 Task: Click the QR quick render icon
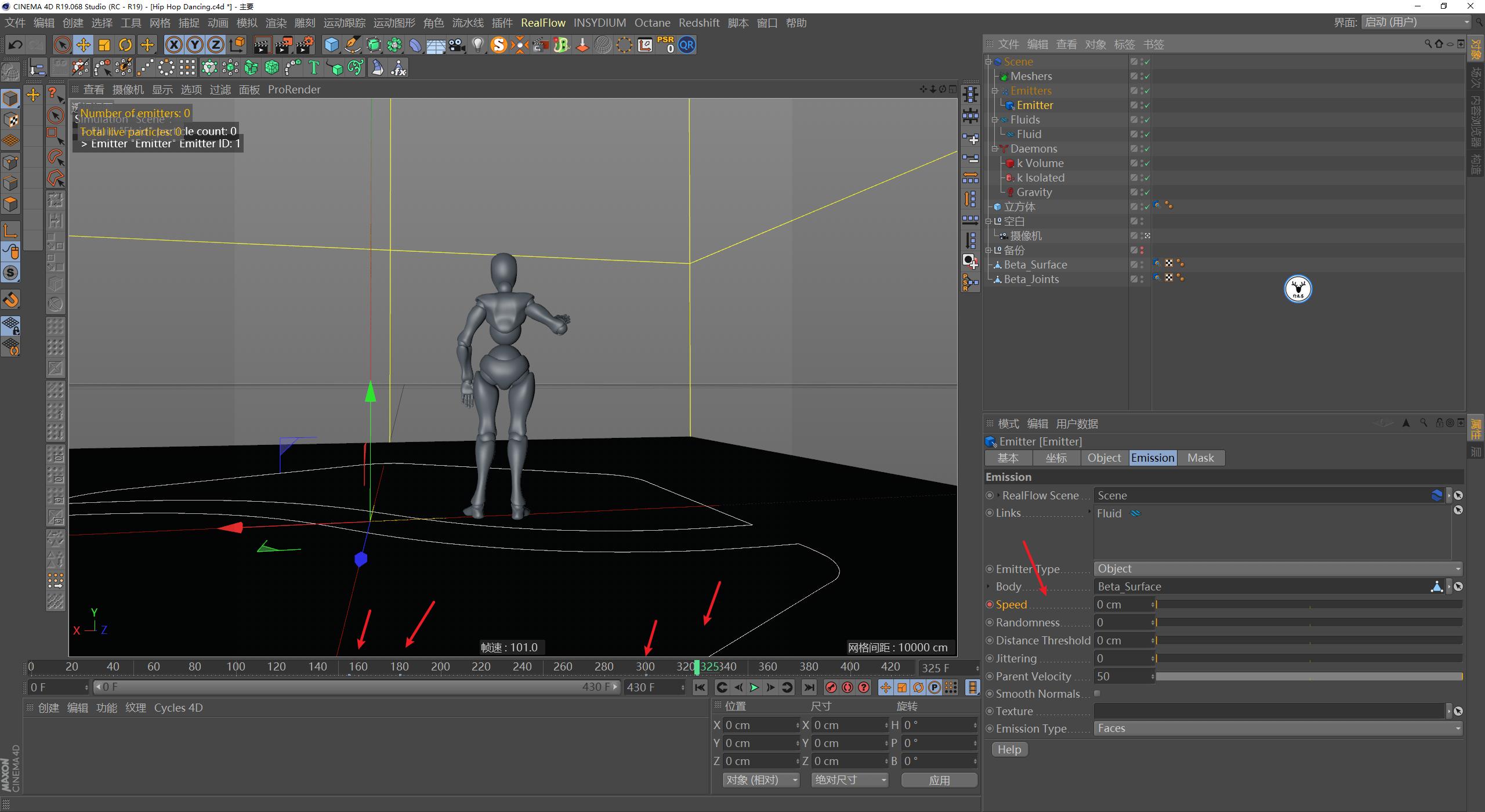[686, 45]
